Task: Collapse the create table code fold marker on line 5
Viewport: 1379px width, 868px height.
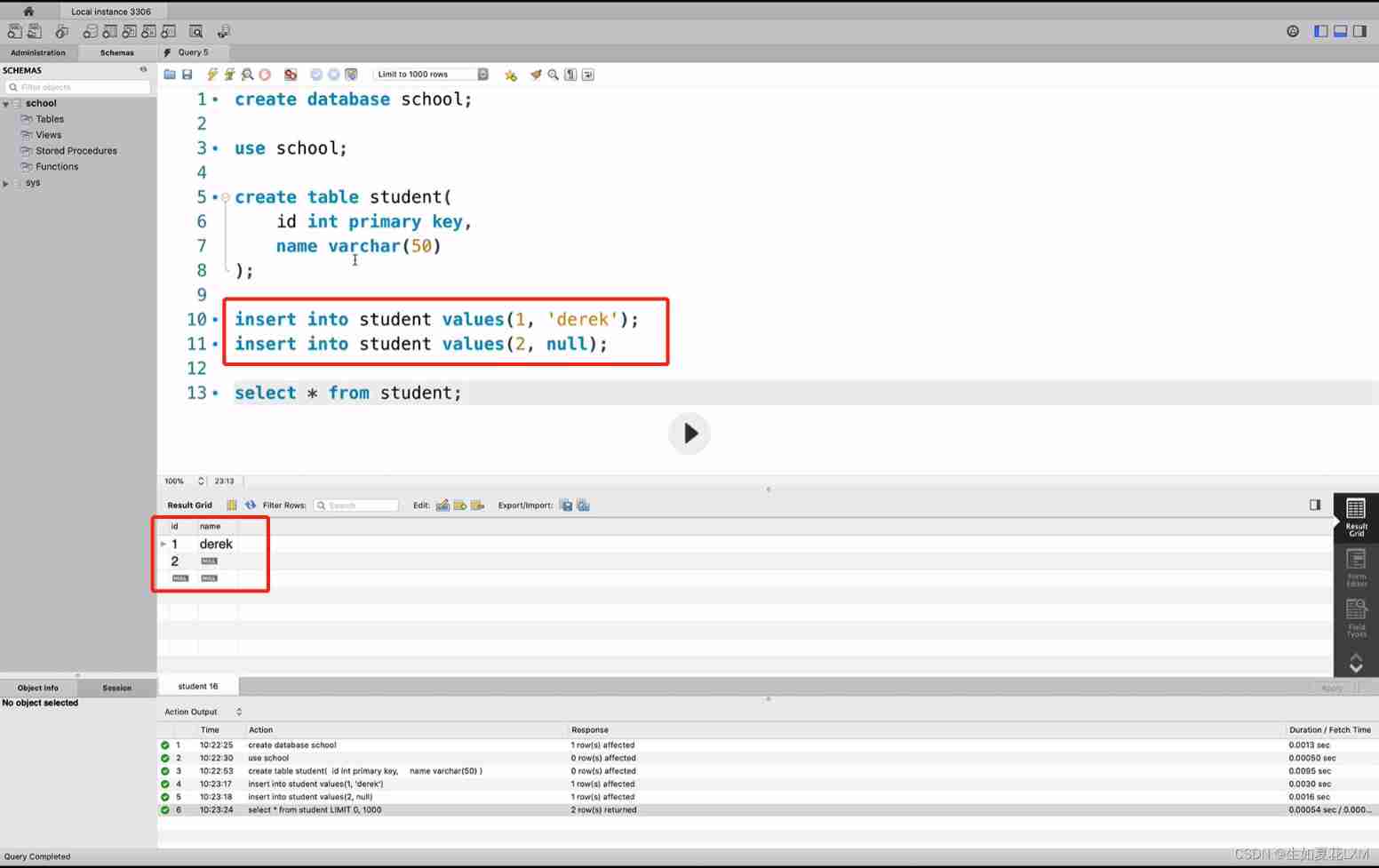Action: pyautogui.click(x=226, y=197)
